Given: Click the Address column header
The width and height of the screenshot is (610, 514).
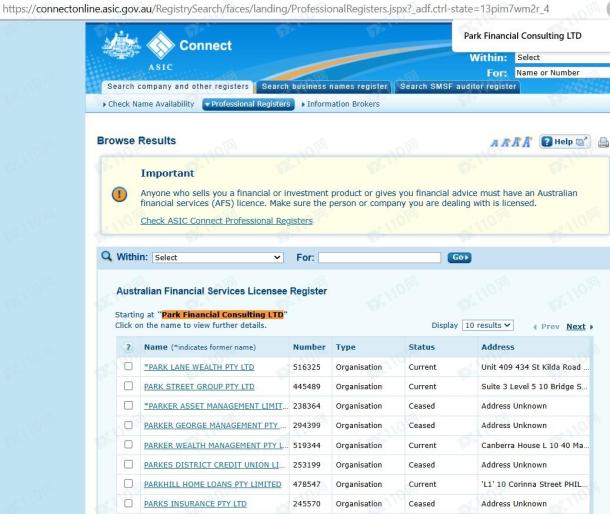Looking at the screenshot, I should 498,347.
